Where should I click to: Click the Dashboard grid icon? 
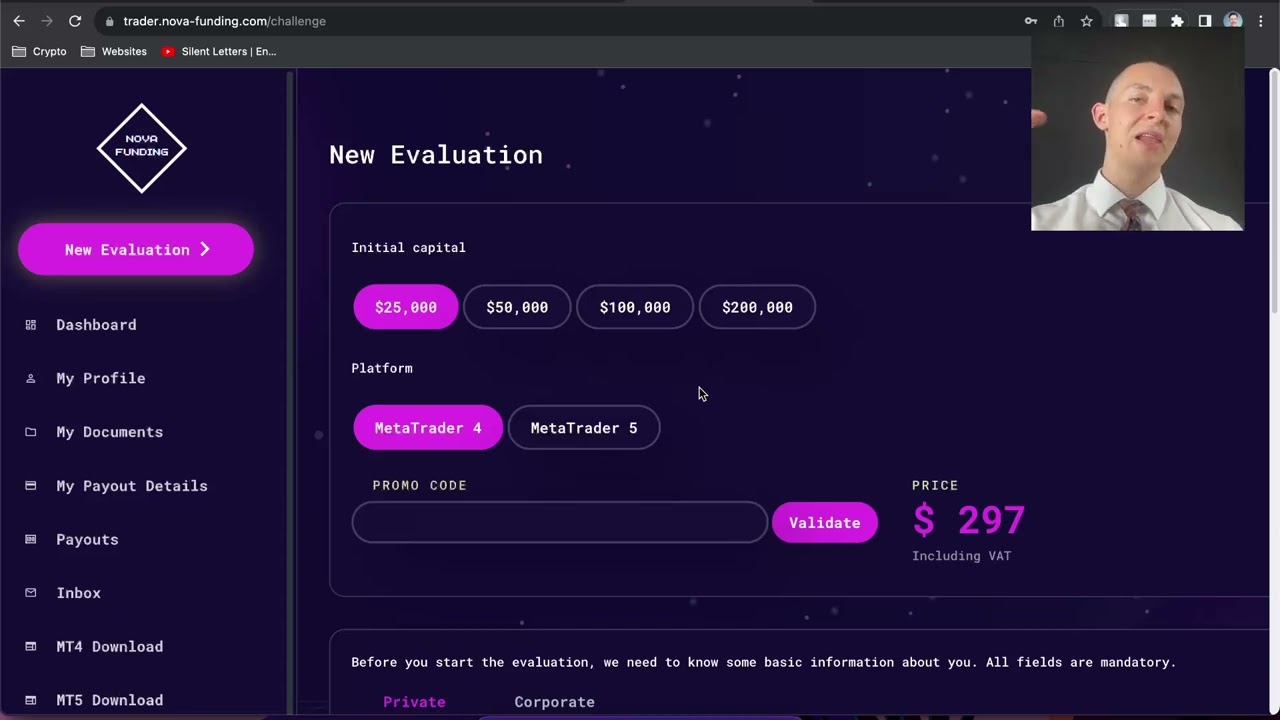pyautogui.click(x=31, y=325)
